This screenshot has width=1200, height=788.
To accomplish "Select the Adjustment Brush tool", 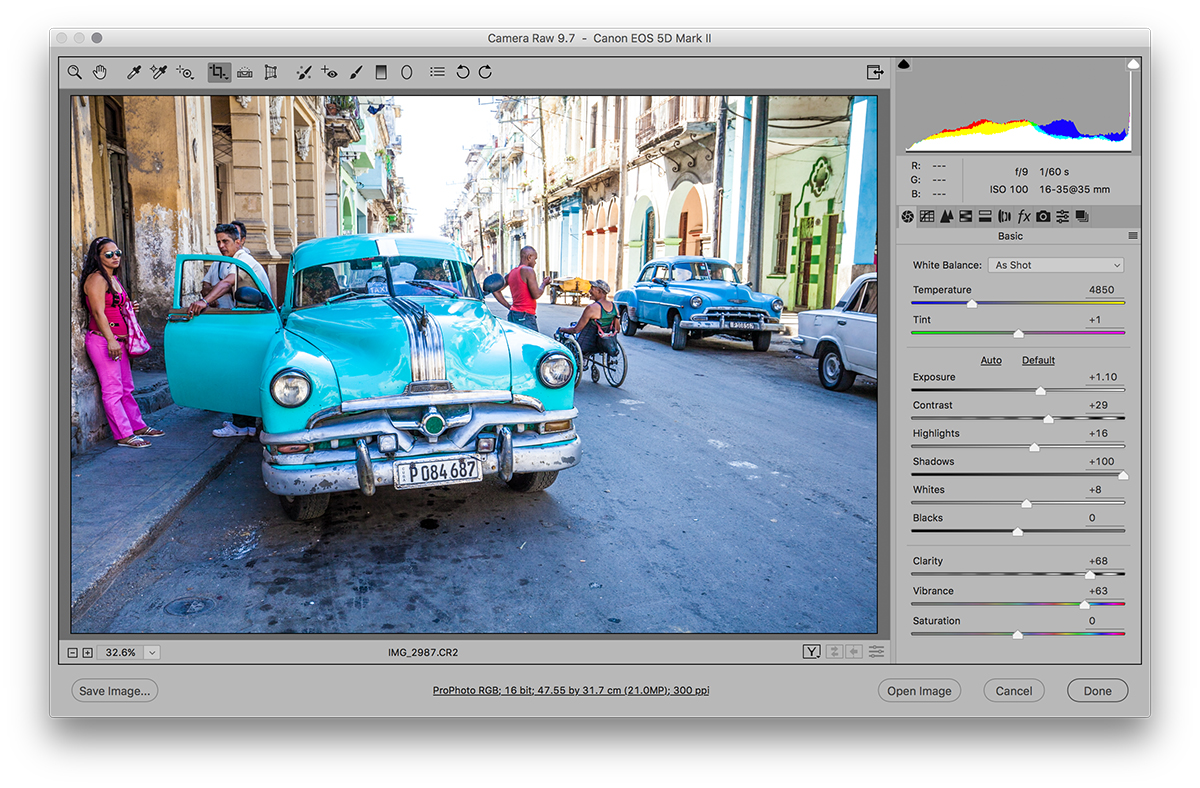I will click(355, 71).
